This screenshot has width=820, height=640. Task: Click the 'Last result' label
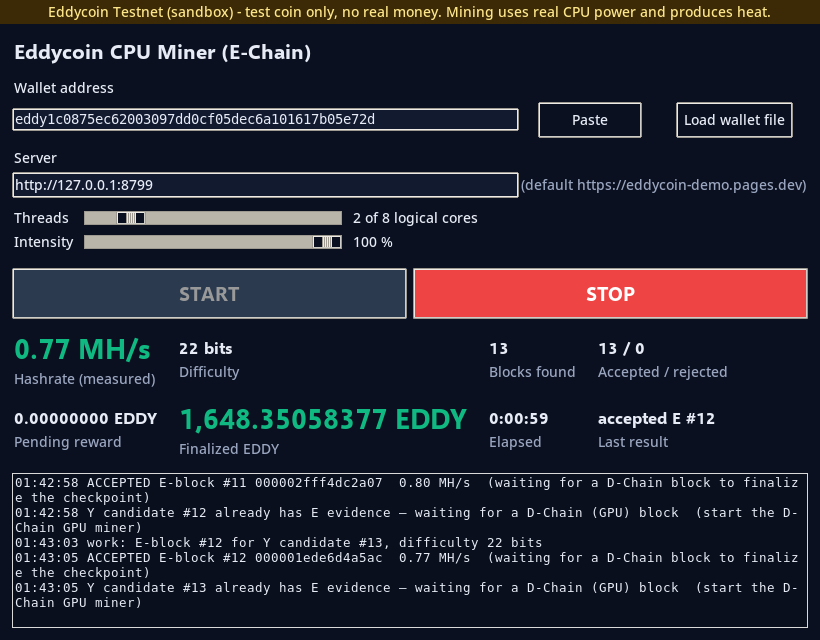[x=633, y=442]
